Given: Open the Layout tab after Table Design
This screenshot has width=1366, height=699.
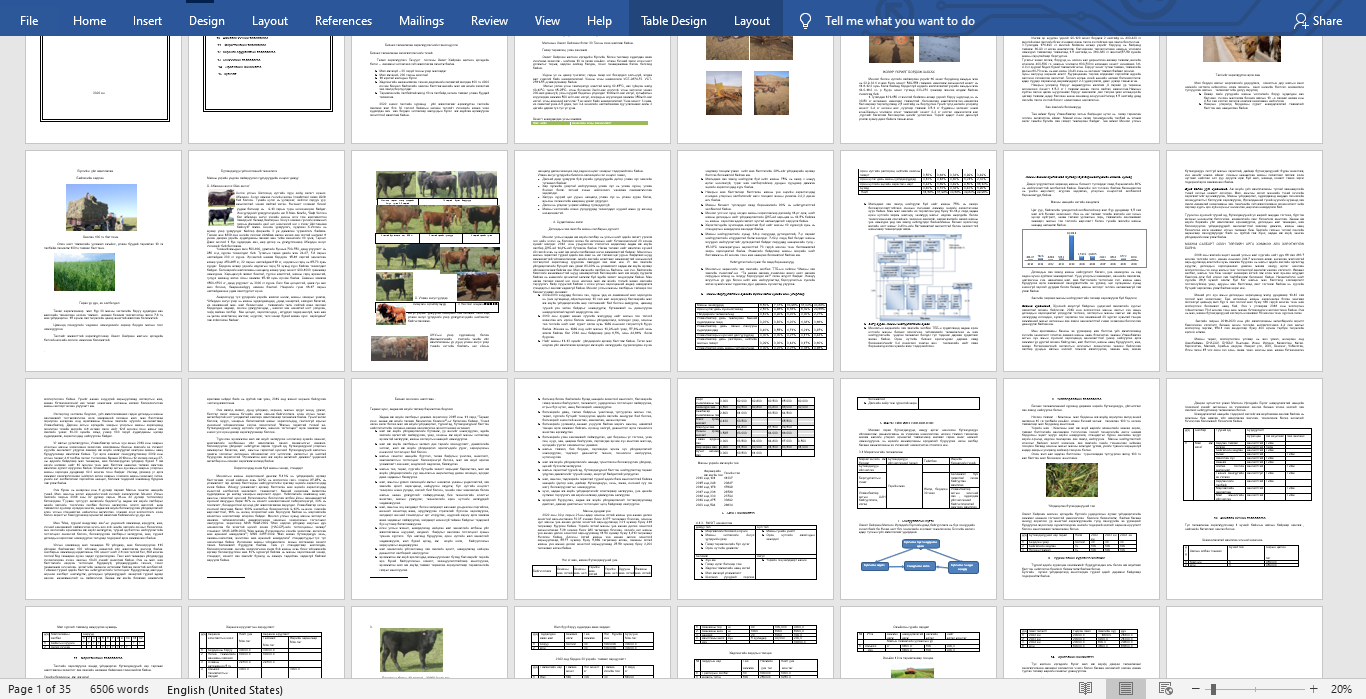Looking at the screenshot, I should tap(752, 20).
